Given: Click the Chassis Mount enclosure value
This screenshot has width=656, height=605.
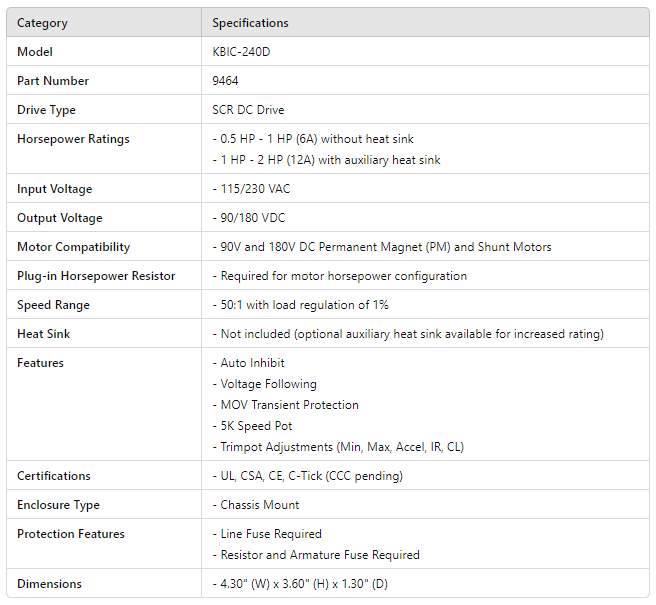Looking at the screenshot, I should [x=255, y=505].
